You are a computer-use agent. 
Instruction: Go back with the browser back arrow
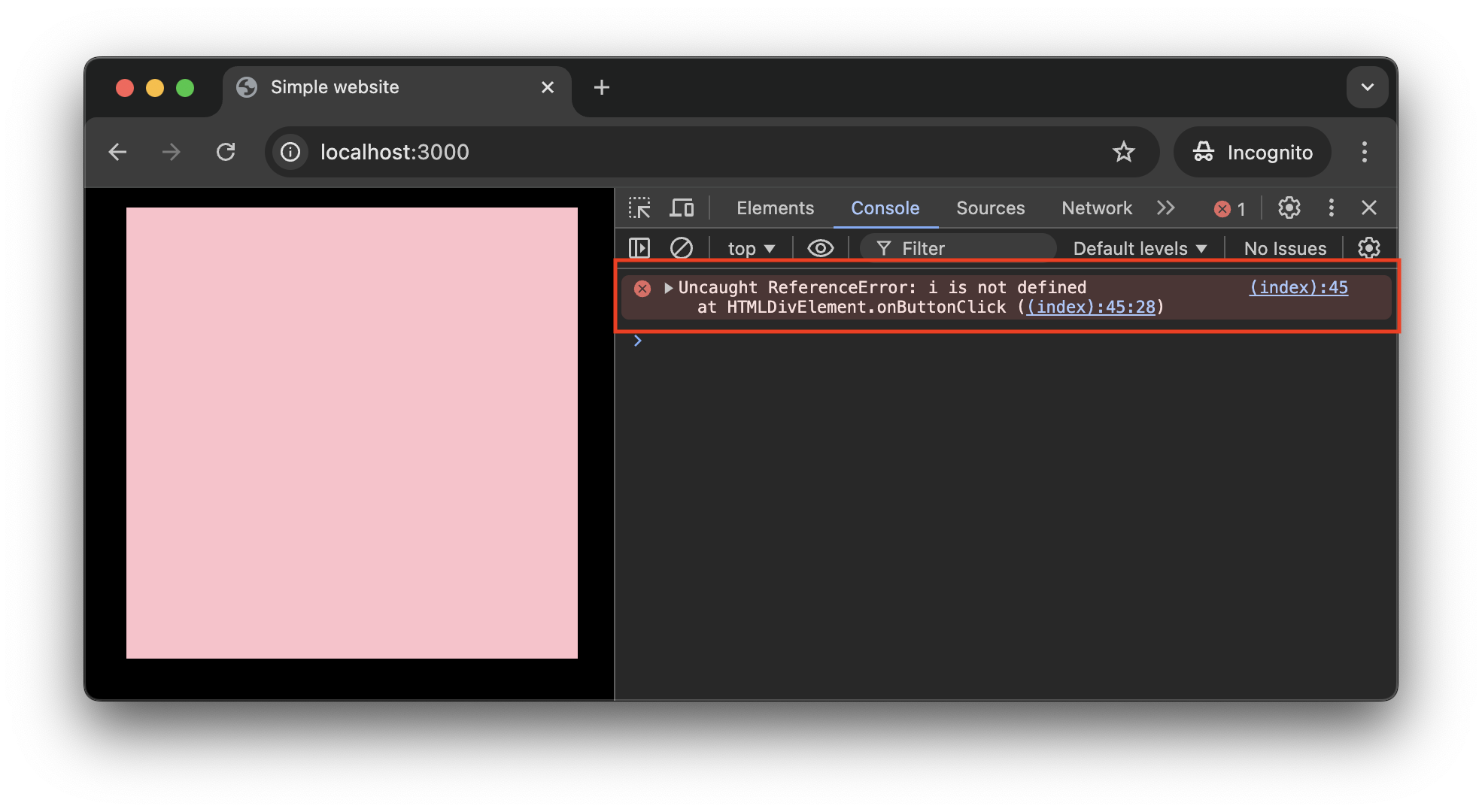(x=117, y=152)
